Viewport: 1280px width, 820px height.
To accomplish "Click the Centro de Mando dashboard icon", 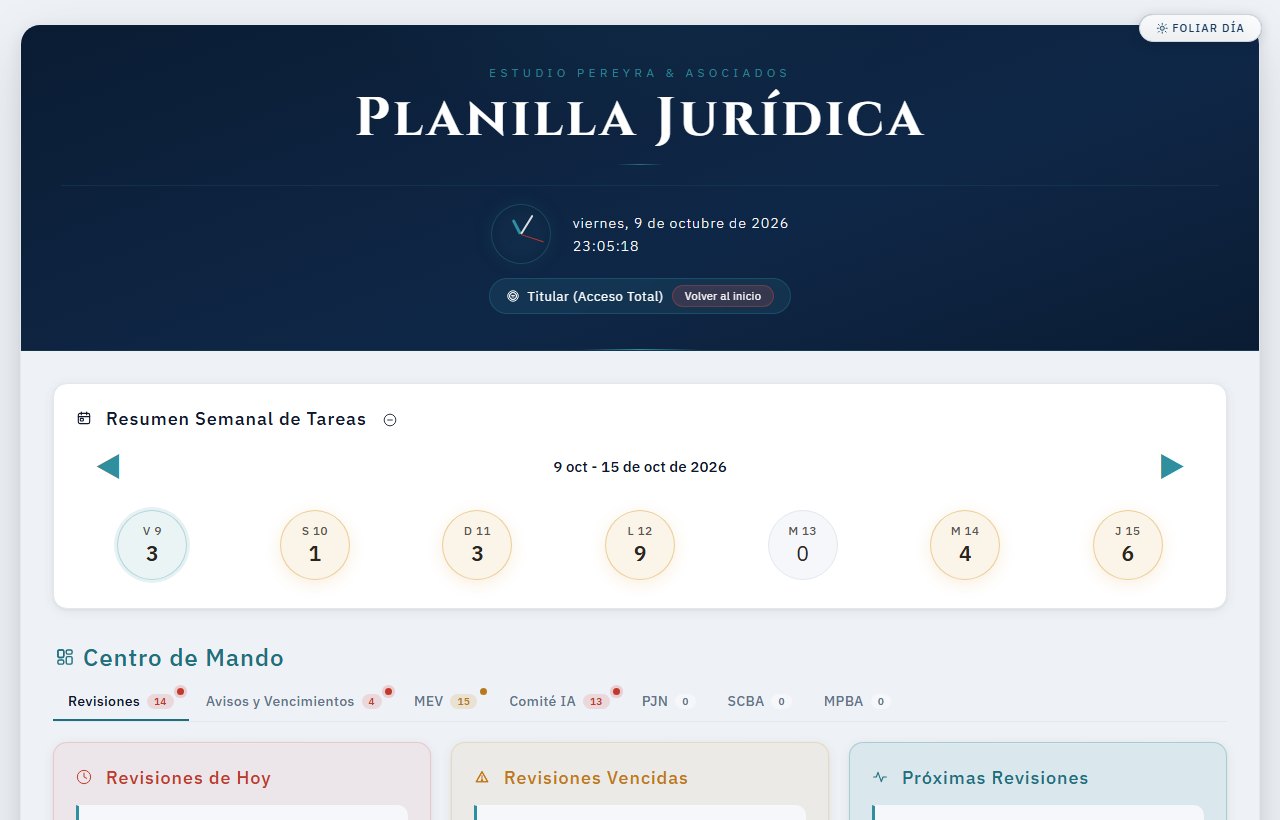I will pos(65,657).
